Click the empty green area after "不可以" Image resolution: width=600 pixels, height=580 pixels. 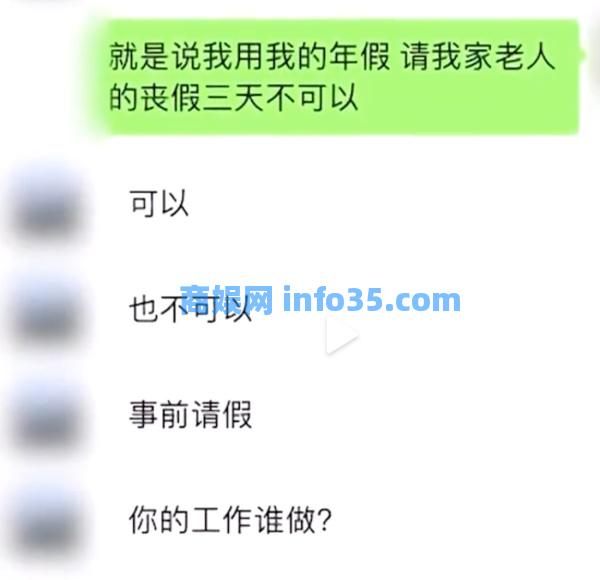click(467, 98)
